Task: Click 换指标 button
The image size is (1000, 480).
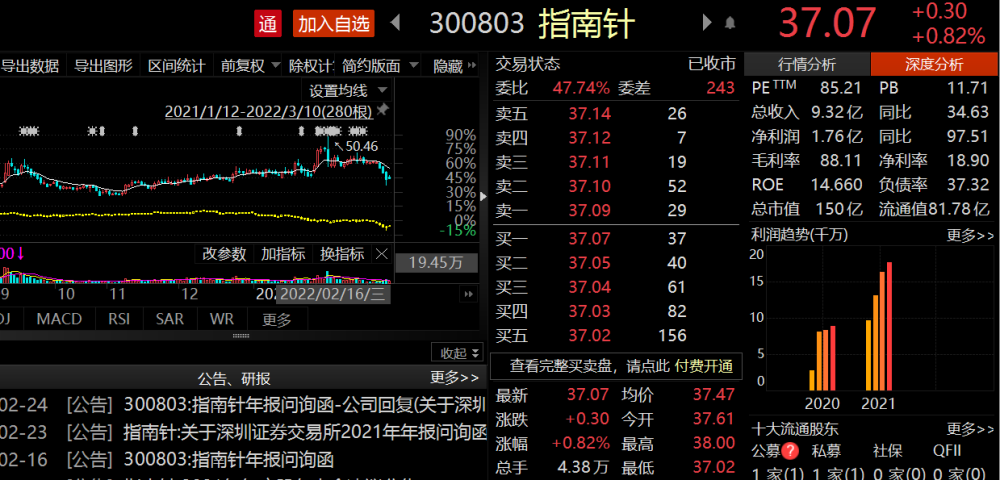Action: pos(342,254)
